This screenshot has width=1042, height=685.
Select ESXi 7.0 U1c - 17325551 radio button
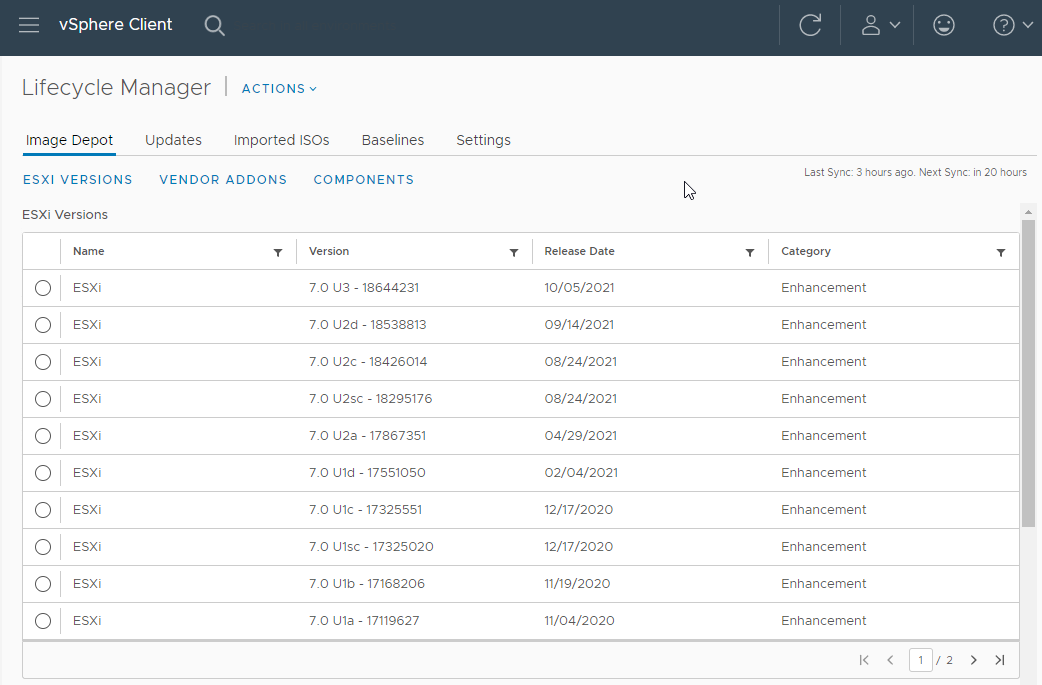tap(43, 510)
